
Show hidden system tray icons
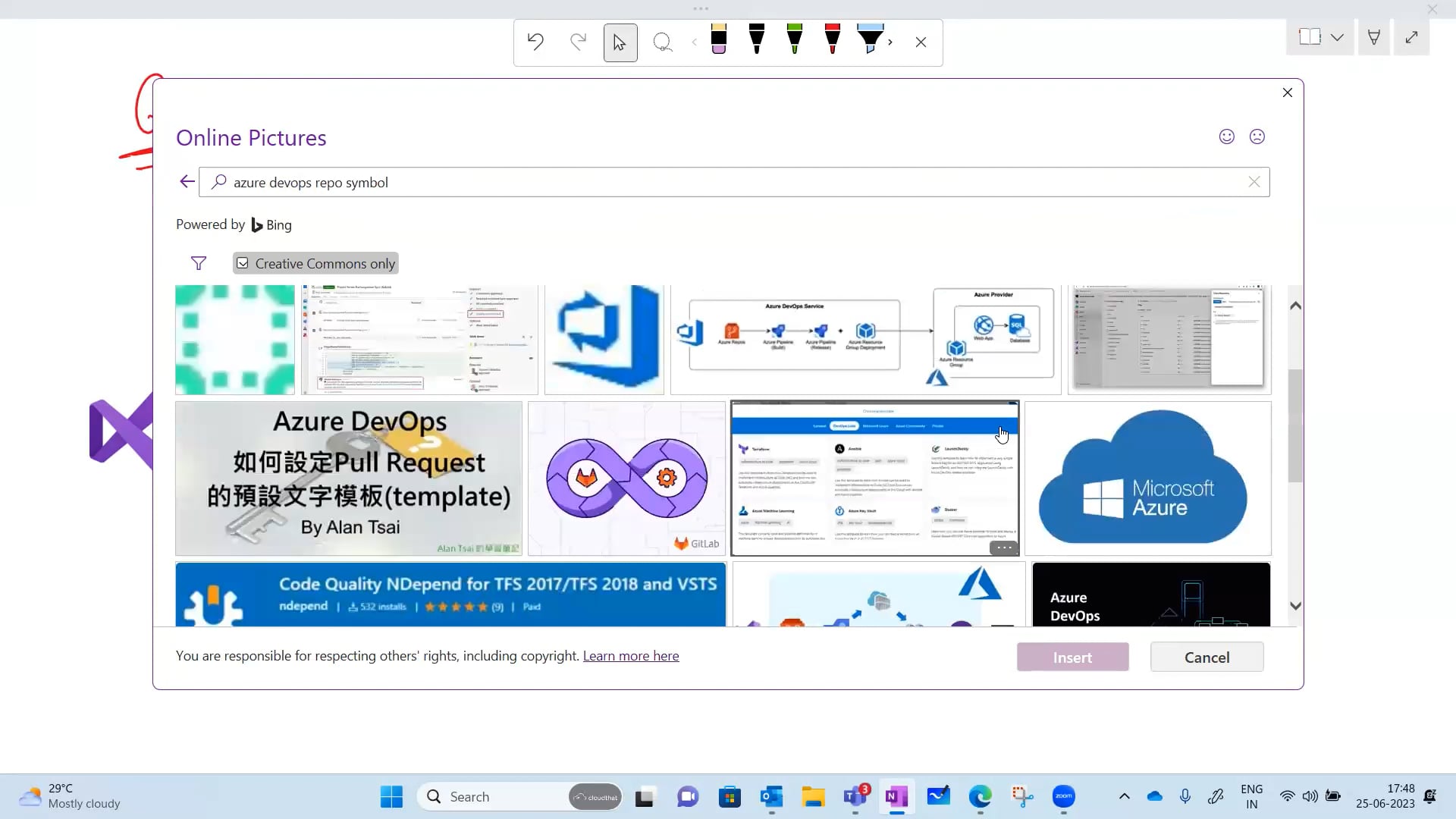point(1124,796)
